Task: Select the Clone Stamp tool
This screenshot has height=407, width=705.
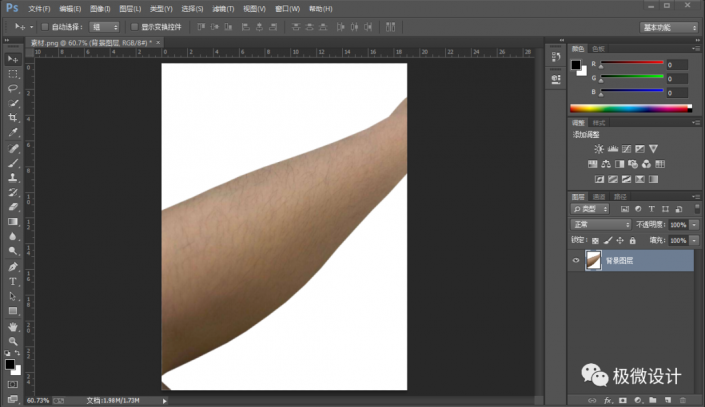Action: pyautogui.click(x=13, y=177)
